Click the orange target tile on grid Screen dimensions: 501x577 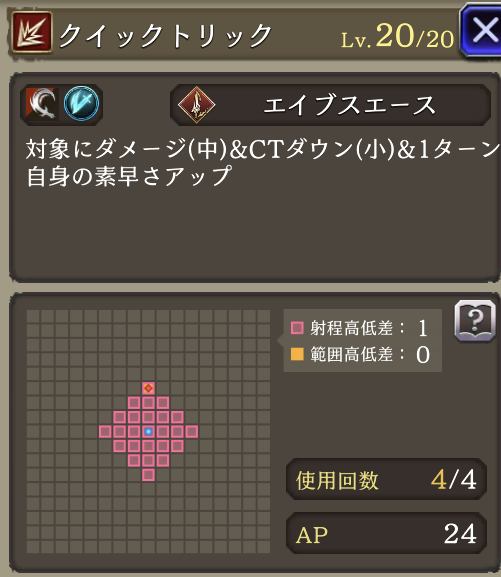tap(148, 388)
